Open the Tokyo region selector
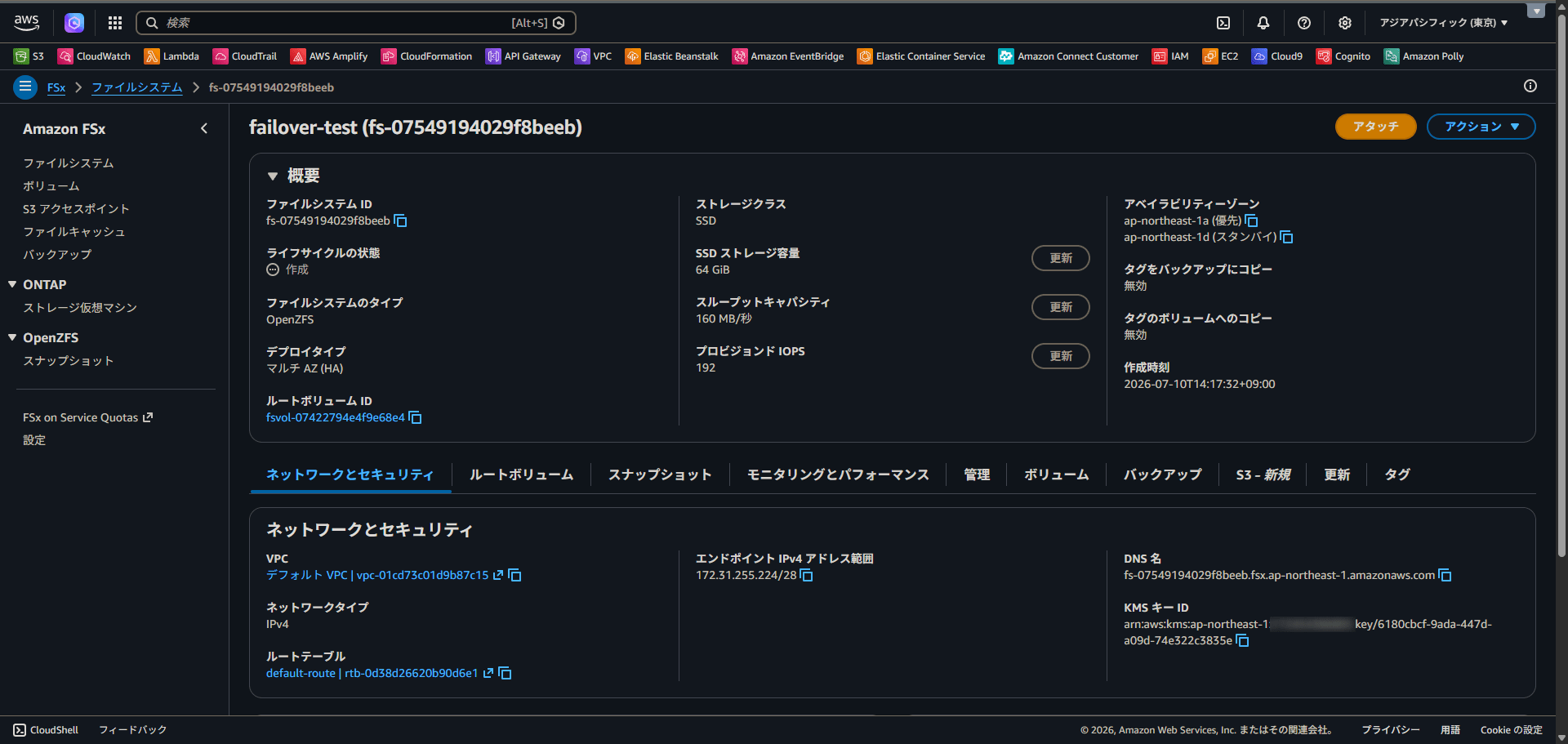The width and height of the screenshot is (1568, 744). pyautogui.click(x=1443, y=23)
